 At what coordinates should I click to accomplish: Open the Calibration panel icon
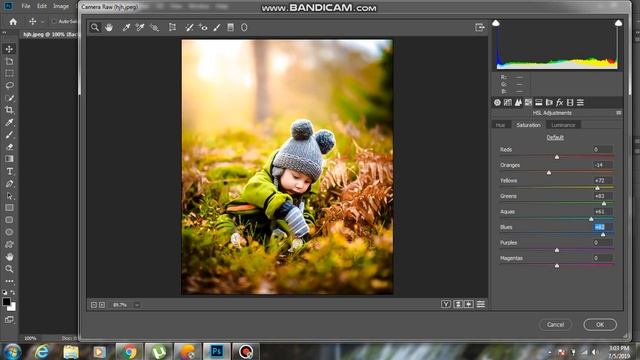[x=570, y=102]
